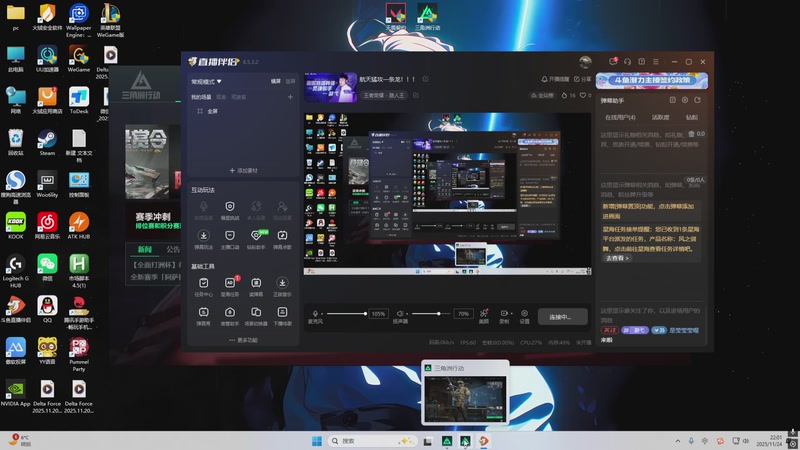Open the 正版音乐 music download icon

pos(282,283)
